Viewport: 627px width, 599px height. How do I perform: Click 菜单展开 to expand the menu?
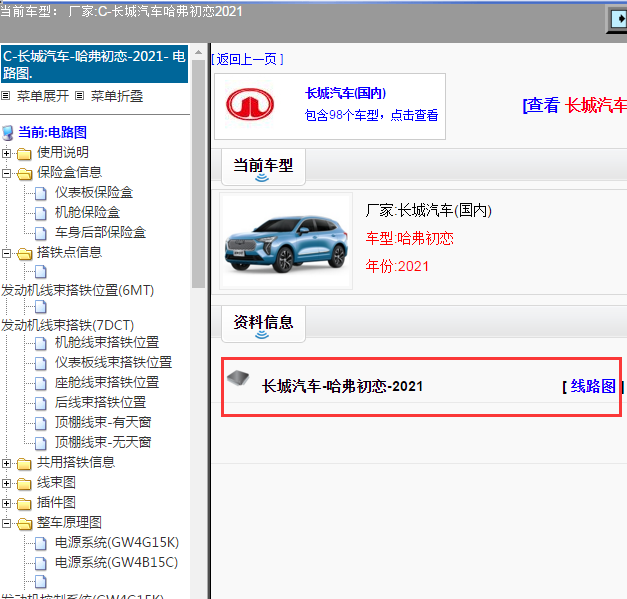point(43,96)
